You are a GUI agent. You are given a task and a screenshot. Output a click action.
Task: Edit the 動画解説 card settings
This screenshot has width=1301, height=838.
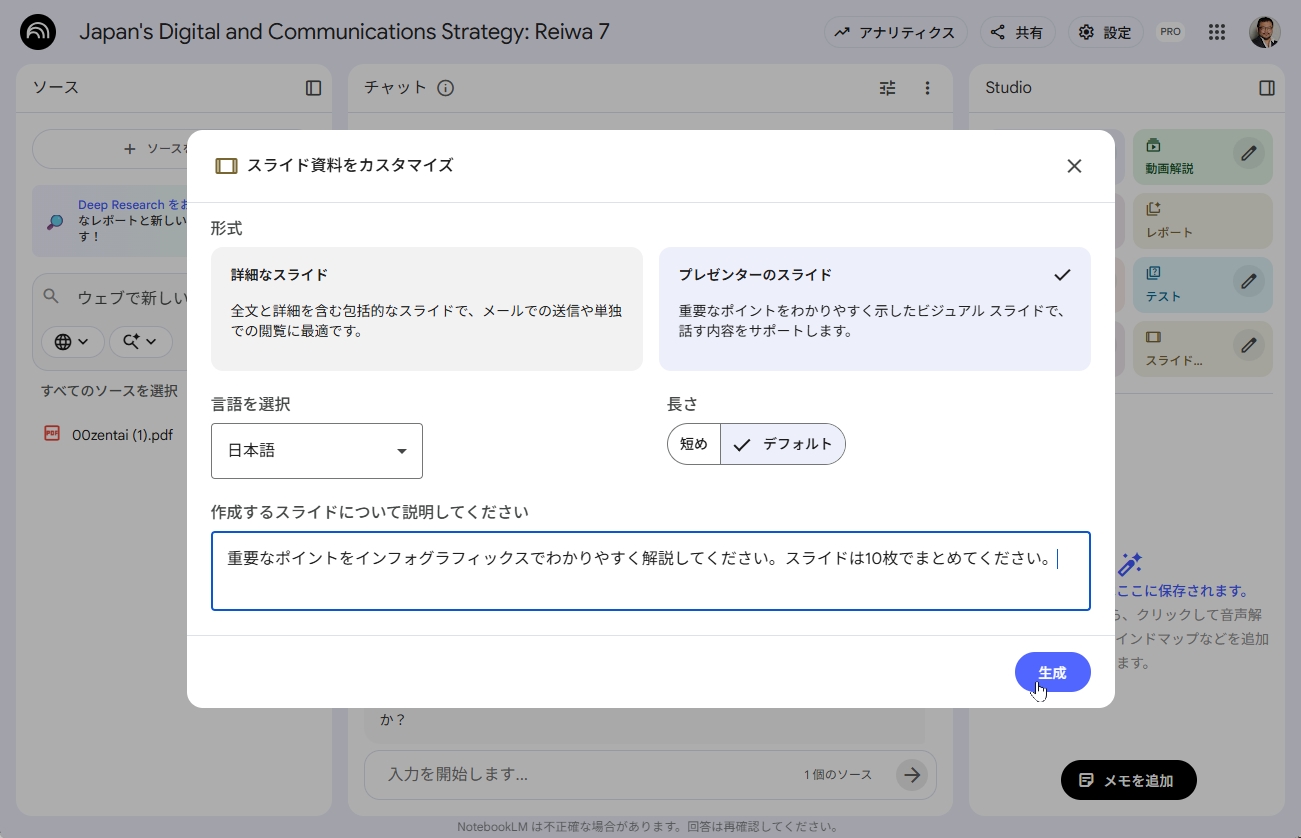pyautogui.click(x=1248, y=153)
